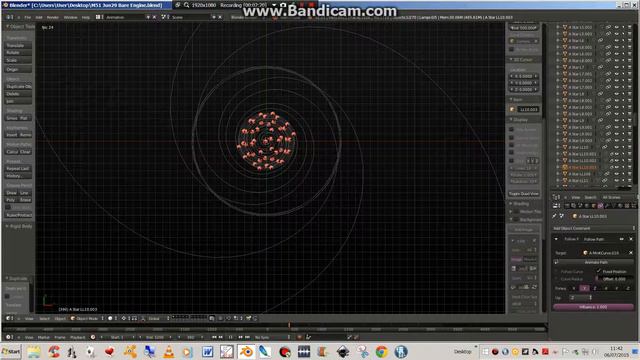This screenshot has height=360, width=640.
Task: Toggle the Motion Tracking checkbox
Action: [517, 211]
